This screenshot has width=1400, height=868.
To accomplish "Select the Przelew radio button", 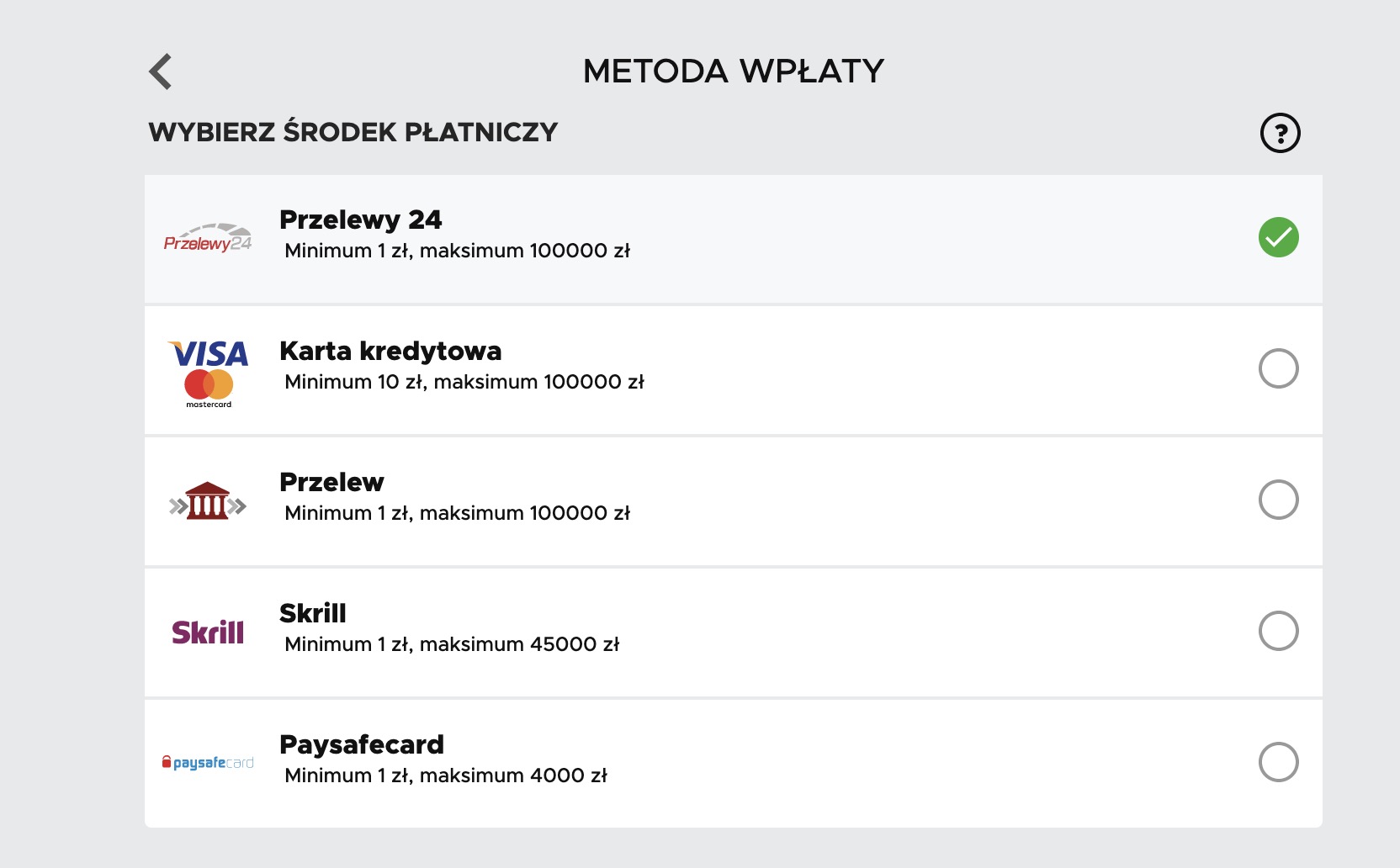I will 1278,500.
